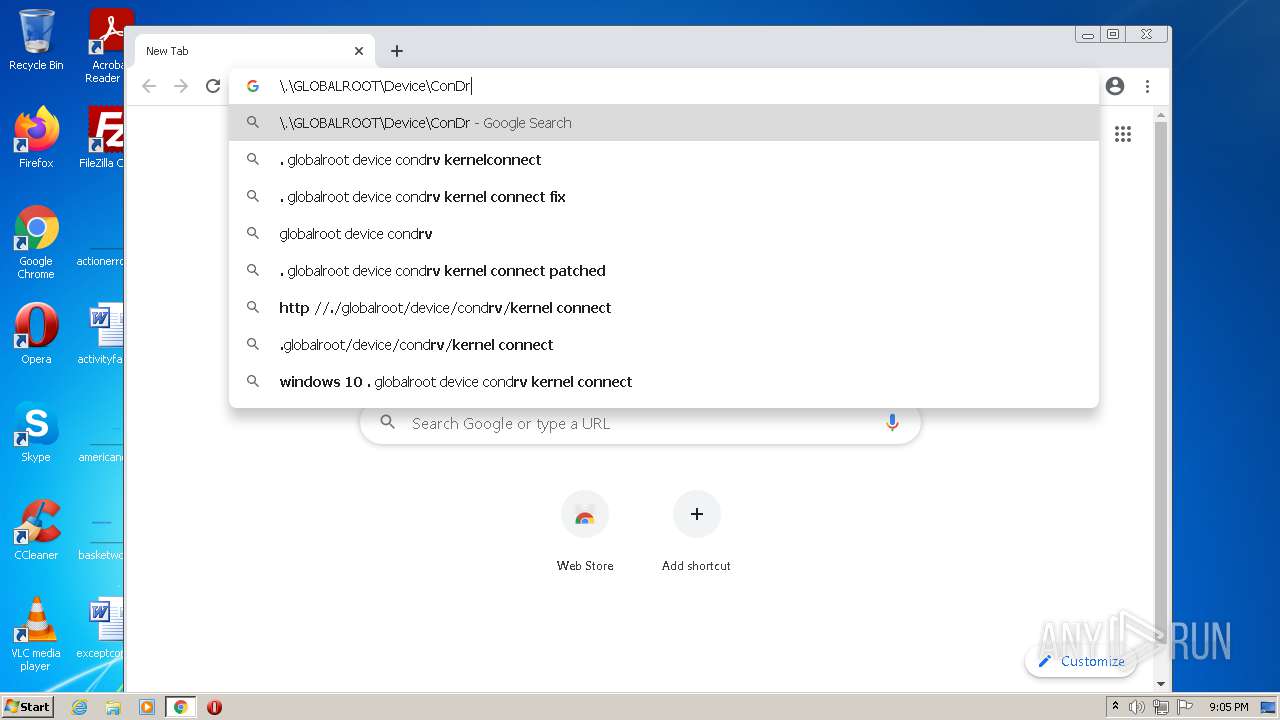Image resolution: width=1280 pixels, height=720 pixels.
Task: Choose the 'windows 10 . globalroot' suggestion
Action: click(664, 382)
